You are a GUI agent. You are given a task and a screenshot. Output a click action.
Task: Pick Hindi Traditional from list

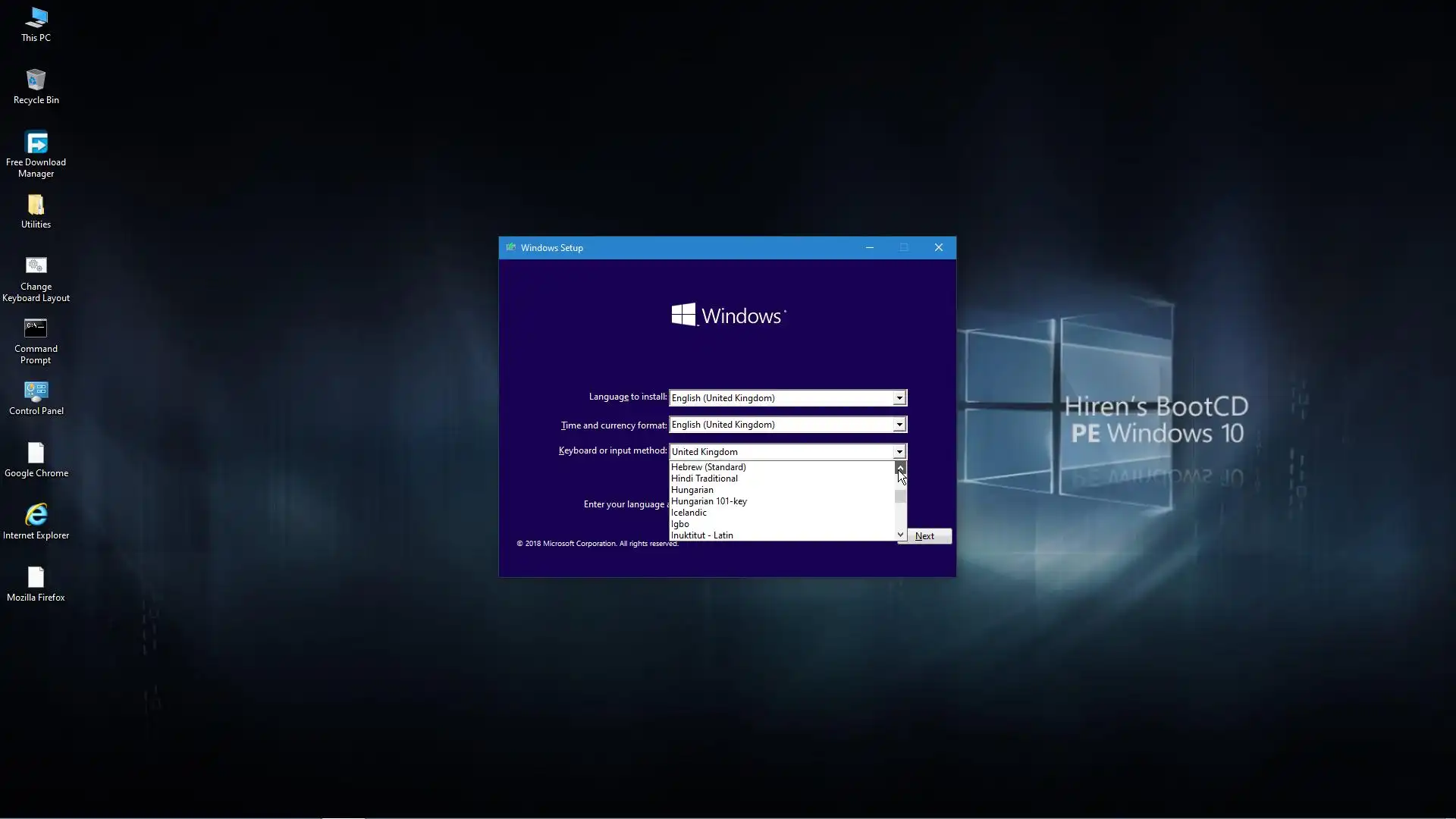tap(704, 479)
